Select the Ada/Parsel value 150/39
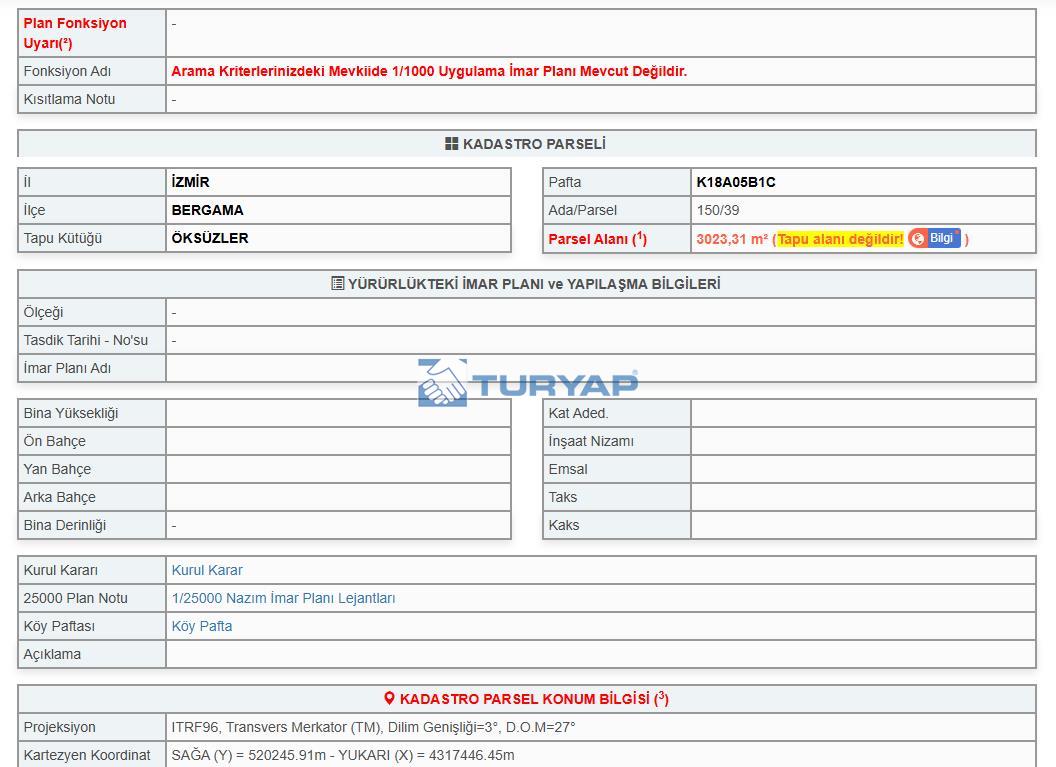Screen dimensions: 1056x767 pos(718,210)
